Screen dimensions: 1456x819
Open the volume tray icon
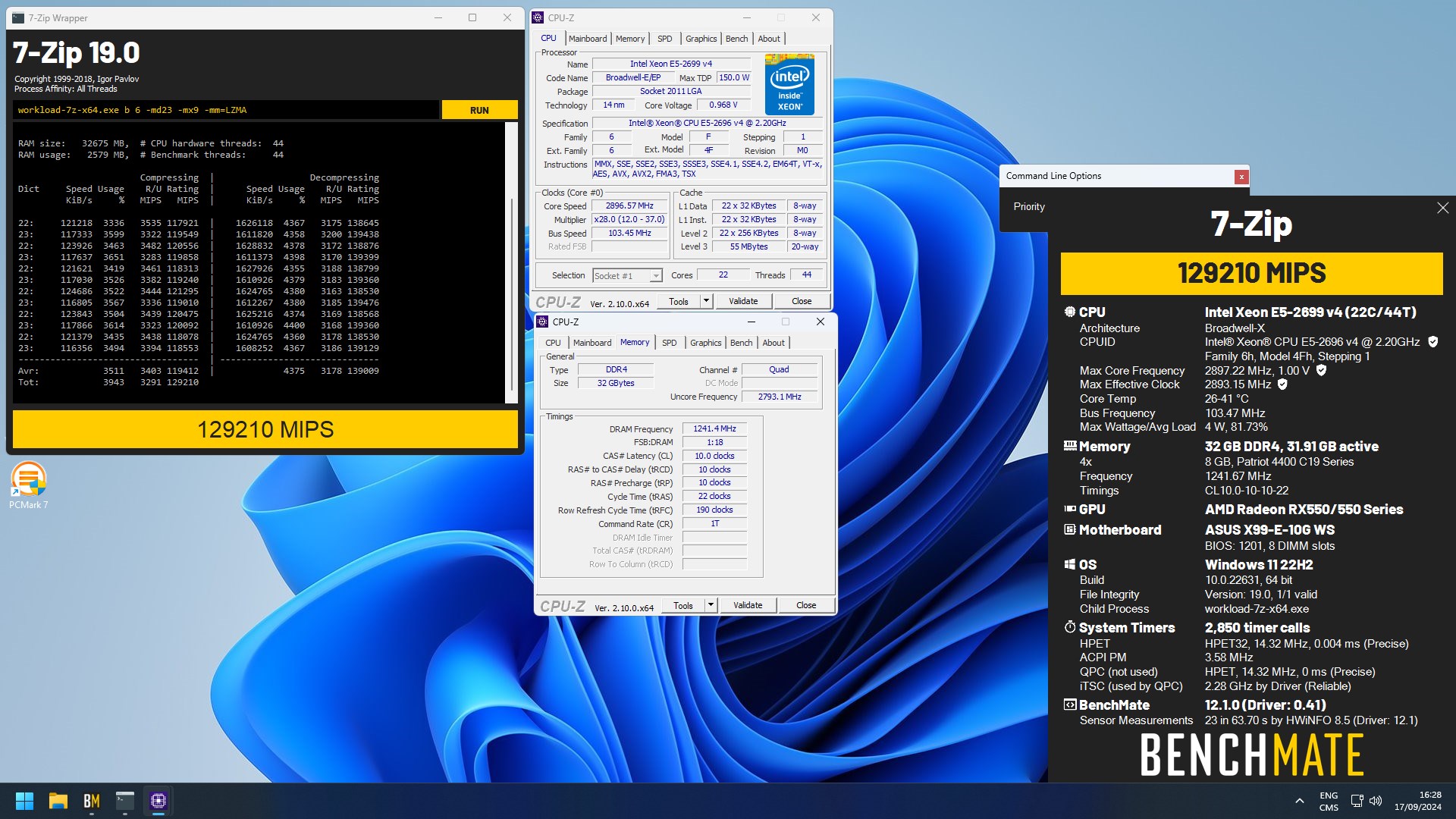tap(1376, 801)
